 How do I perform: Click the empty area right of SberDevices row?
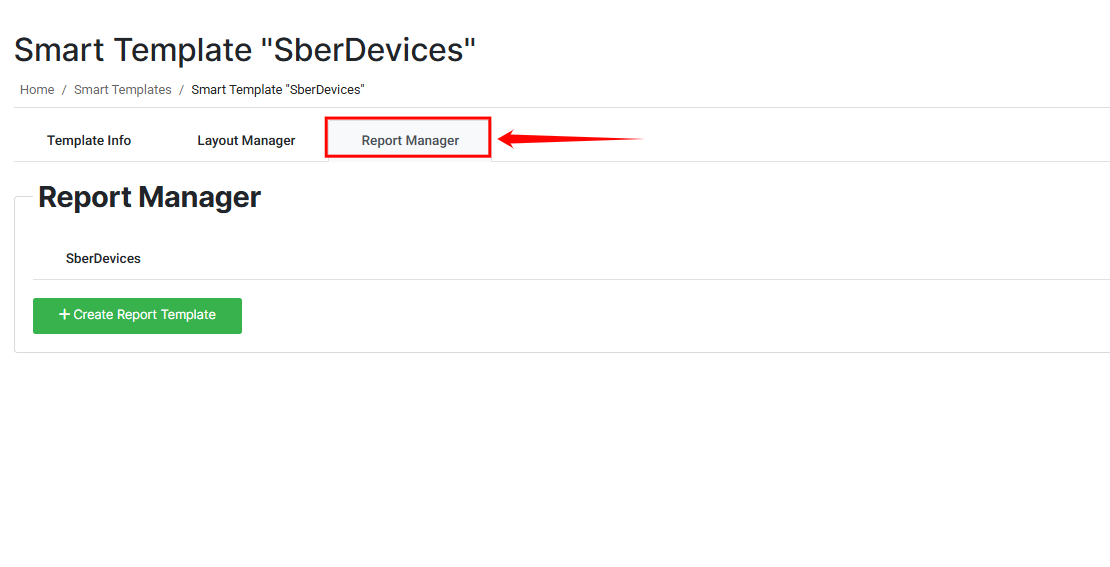point(600,259)
